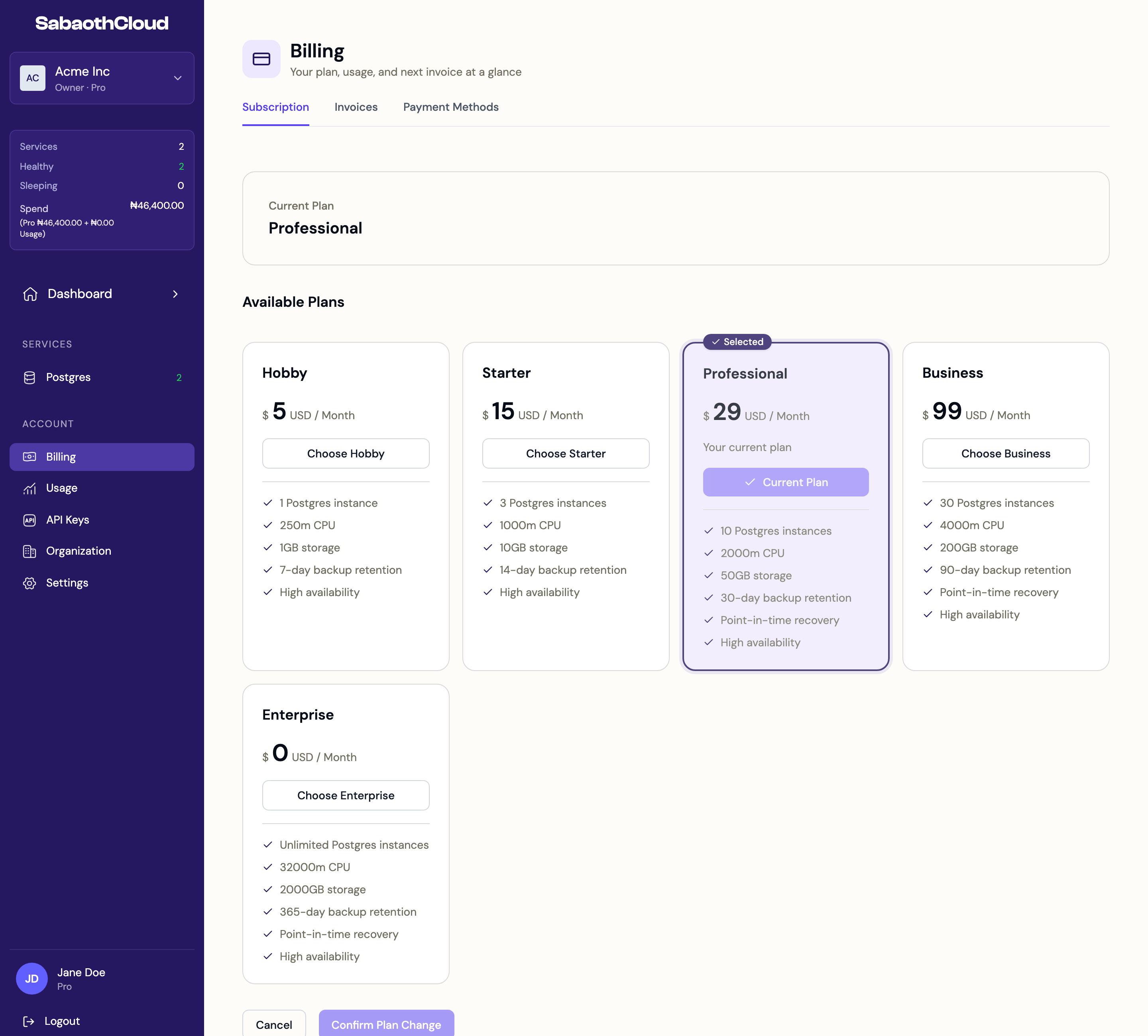Open the Payment Methods tab
Image resolution: width=1148 pixels, height=1036 pixels.
[x=450, y=107]
